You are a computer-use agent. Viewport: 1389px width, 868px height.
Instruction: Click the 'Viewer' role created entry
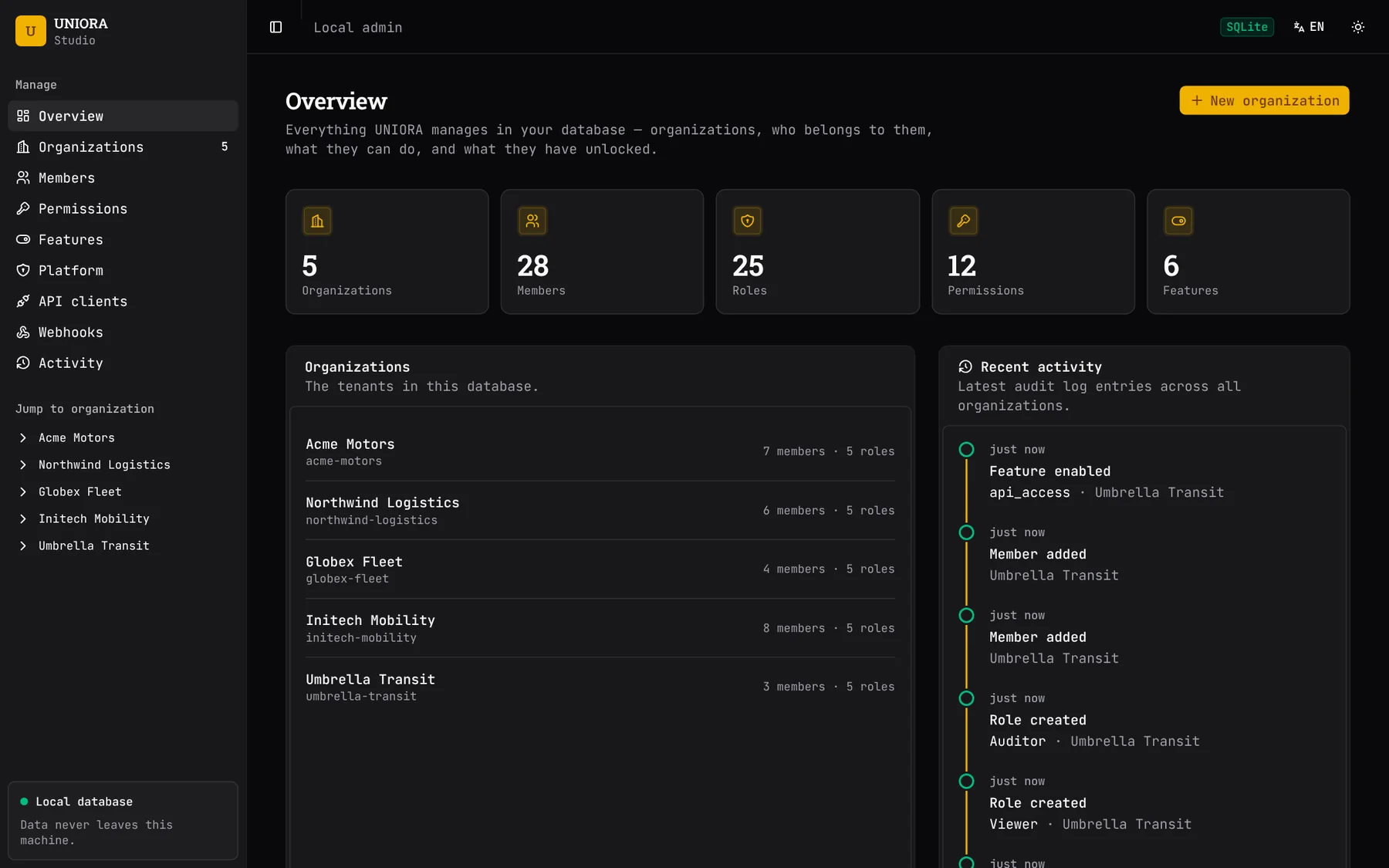[1090, 803]
